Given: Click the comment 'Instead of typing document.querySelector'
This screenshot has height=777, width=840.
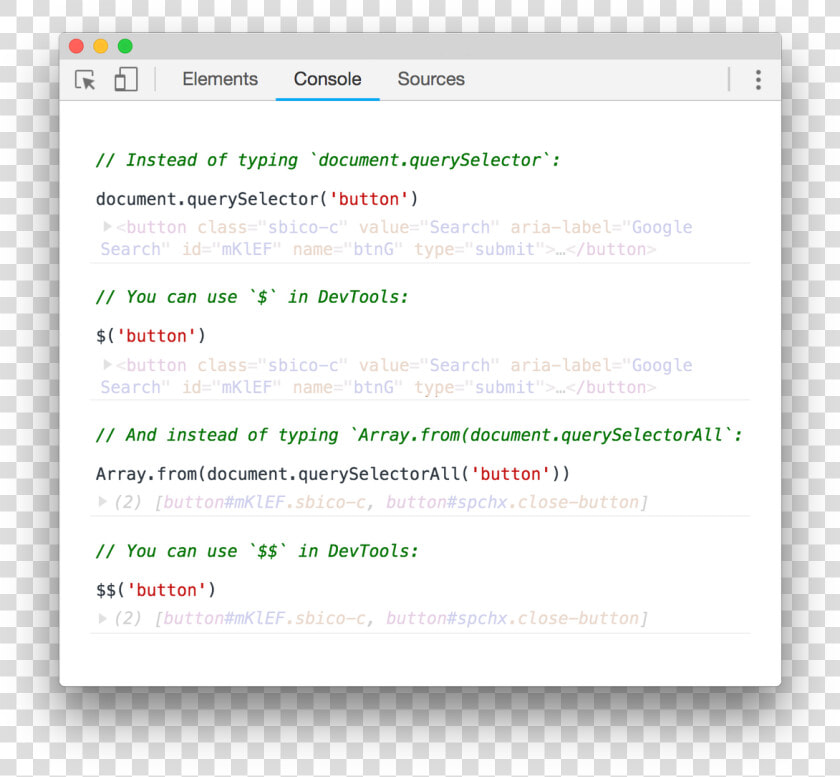Looking at the screenshot, I should pyautogui.click(x=328, y=160).
